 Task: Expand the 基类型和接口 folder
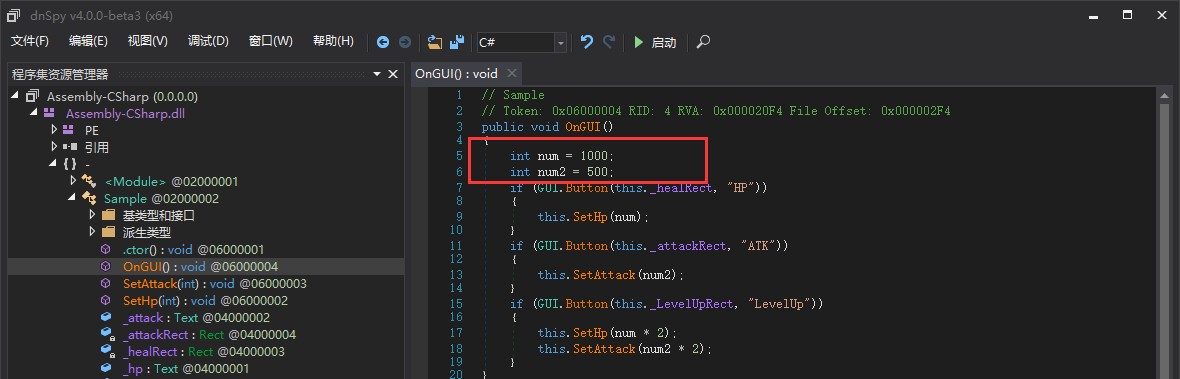coord(93,214)
